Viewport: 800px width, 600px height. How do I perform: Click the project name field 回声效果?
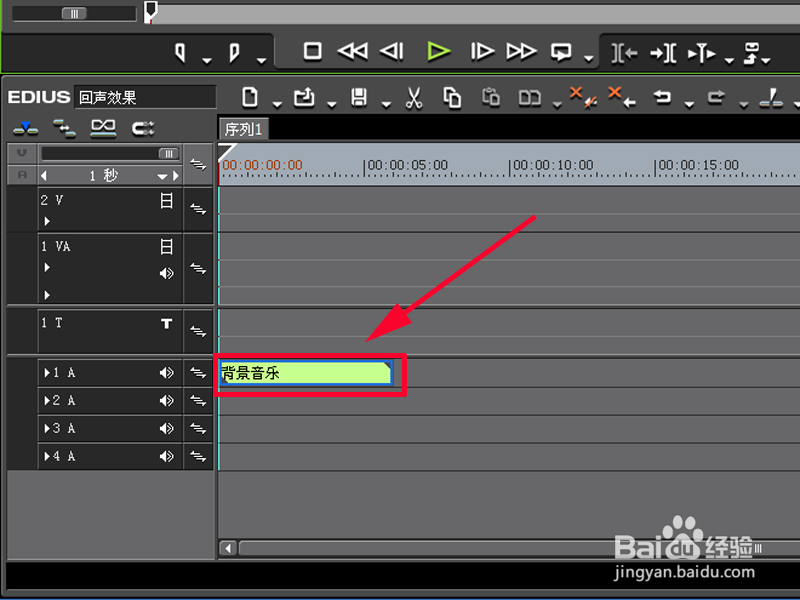[x=145, y=97]
